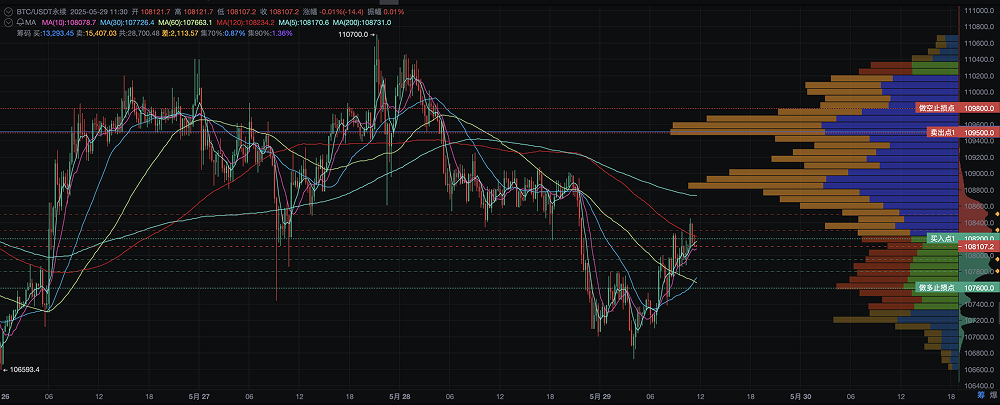Click the 5月 27 date label on time axis

pos(200,396)
